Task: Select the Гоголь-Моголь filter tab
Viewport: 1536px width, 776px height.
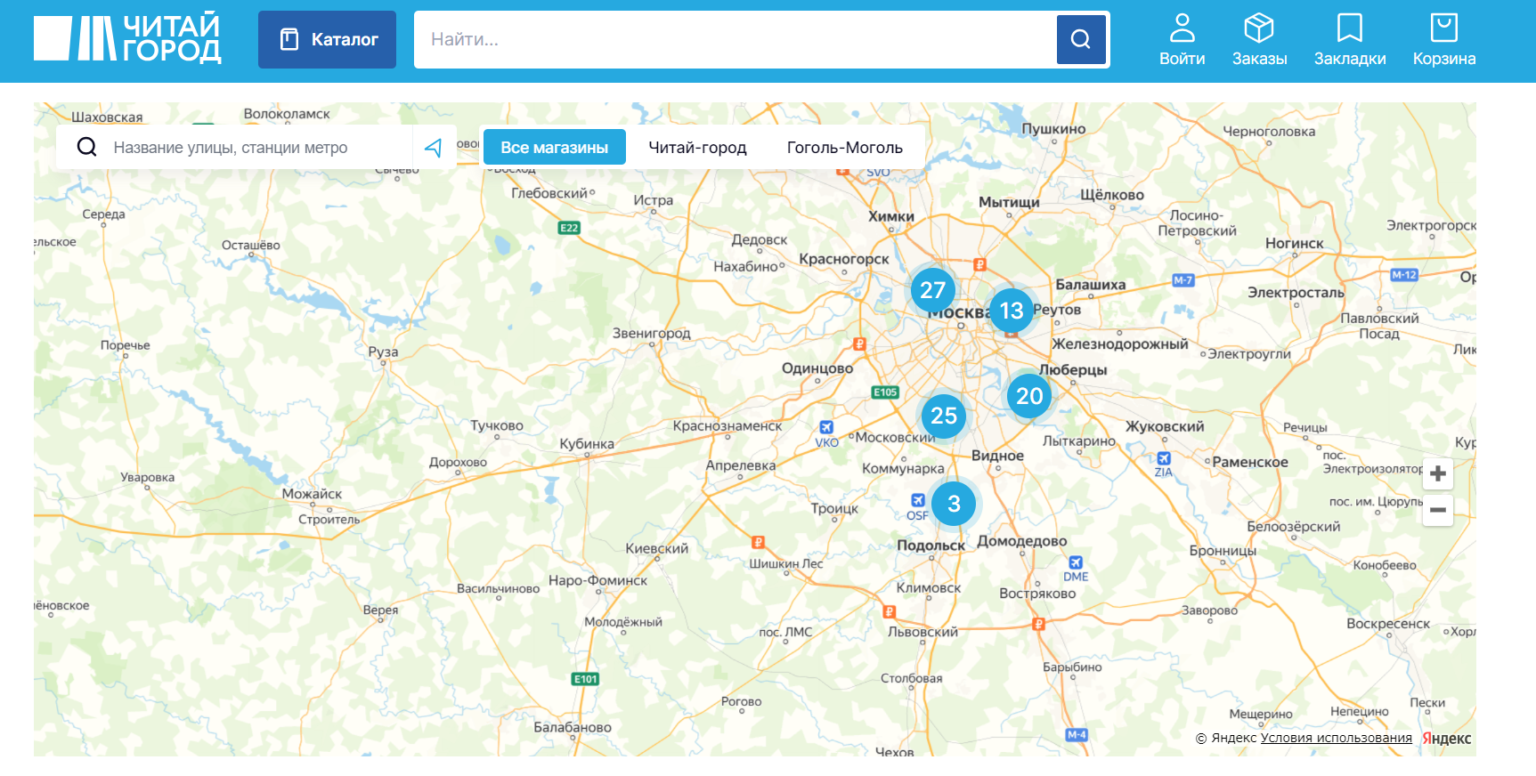Action: (x=845, y=147)
